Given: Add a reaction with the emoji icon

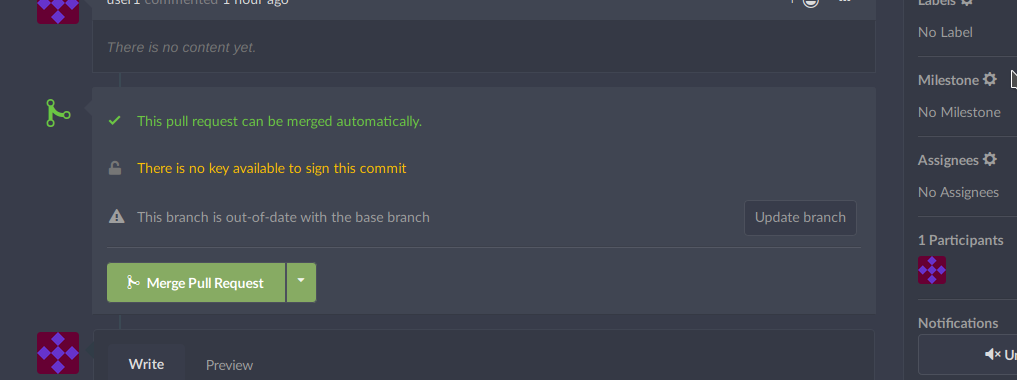Looking at the screenshot, I should click(811, 2).
